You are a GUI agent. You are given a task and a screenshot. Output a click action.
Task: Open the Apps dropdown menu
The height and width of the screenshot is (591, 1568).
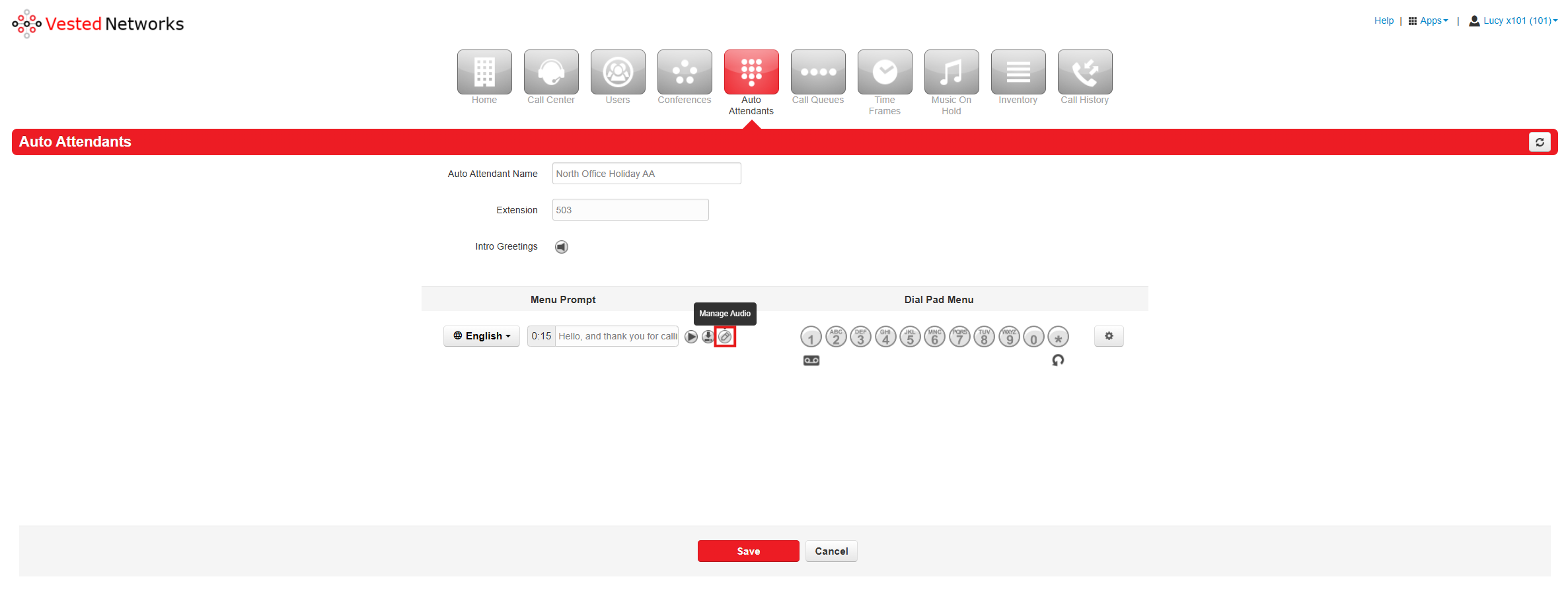pyautogui.click(x=1429, y=21)
